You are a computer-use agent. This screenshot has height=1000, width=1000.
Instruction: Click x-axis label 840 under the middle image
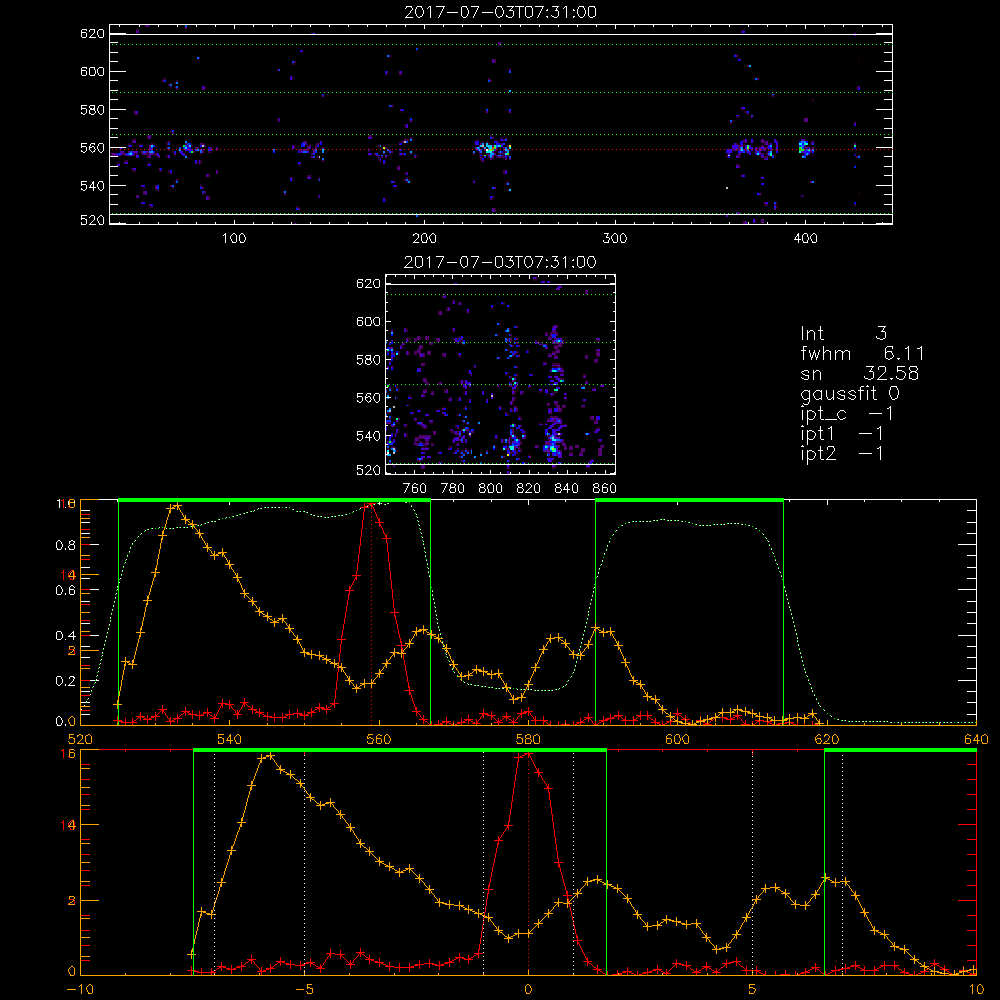tap(566, 489)
